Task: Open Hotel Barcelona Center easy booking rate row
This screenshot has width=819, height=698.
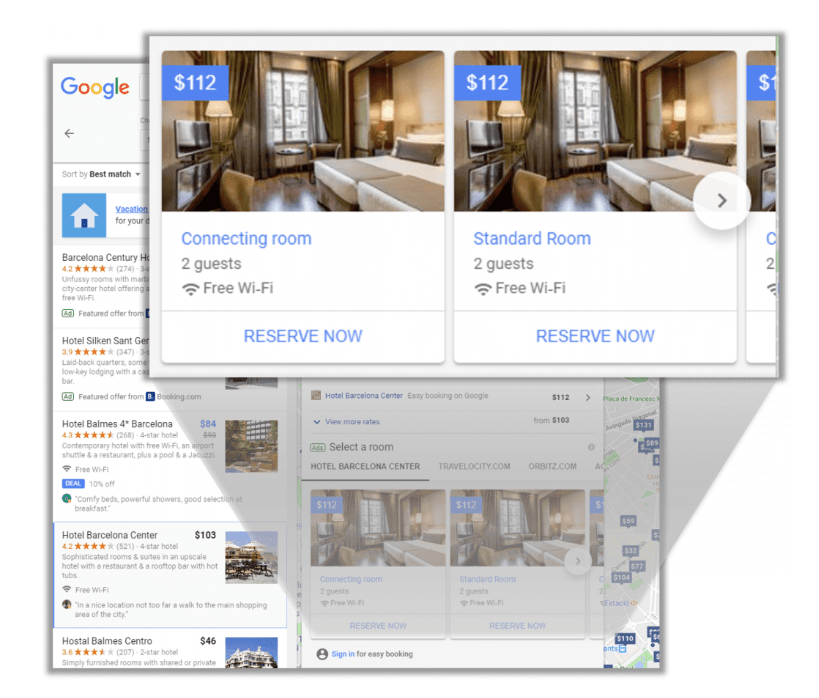Action: [452, 397]
